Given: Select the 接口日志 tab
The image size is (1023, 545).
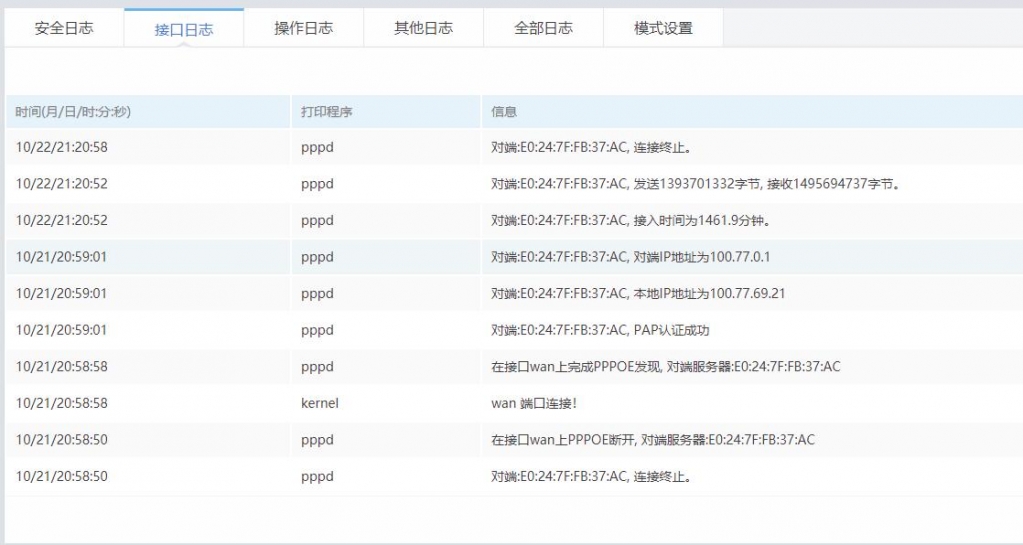Looking at the screenshot, I should pyautogui.click(x=183, y=29).
